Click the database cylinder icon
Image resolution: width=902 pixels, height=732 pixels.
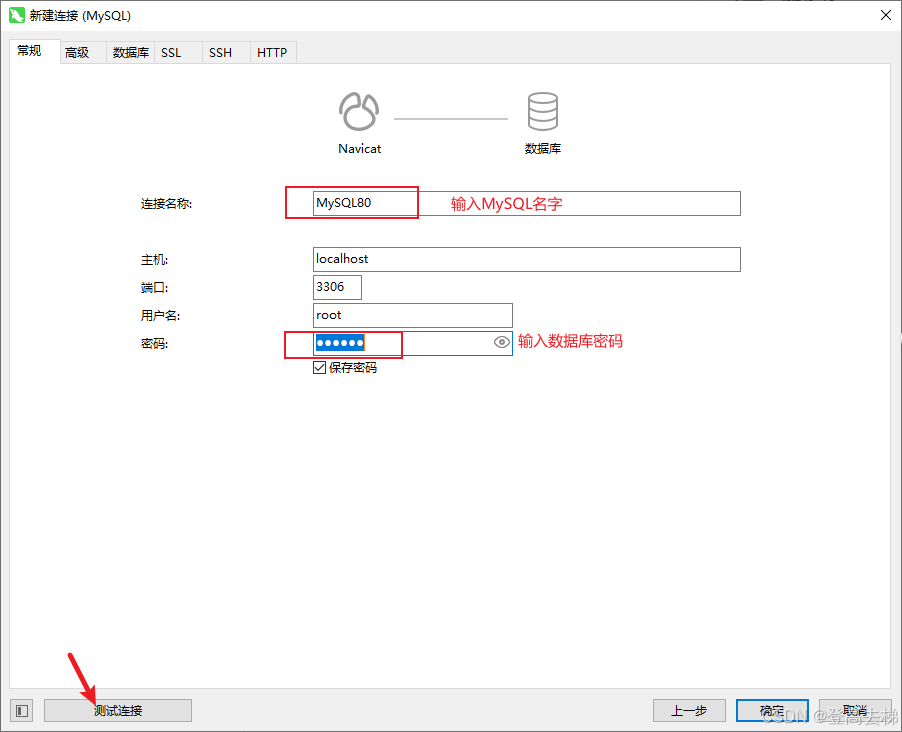(542, 111)
